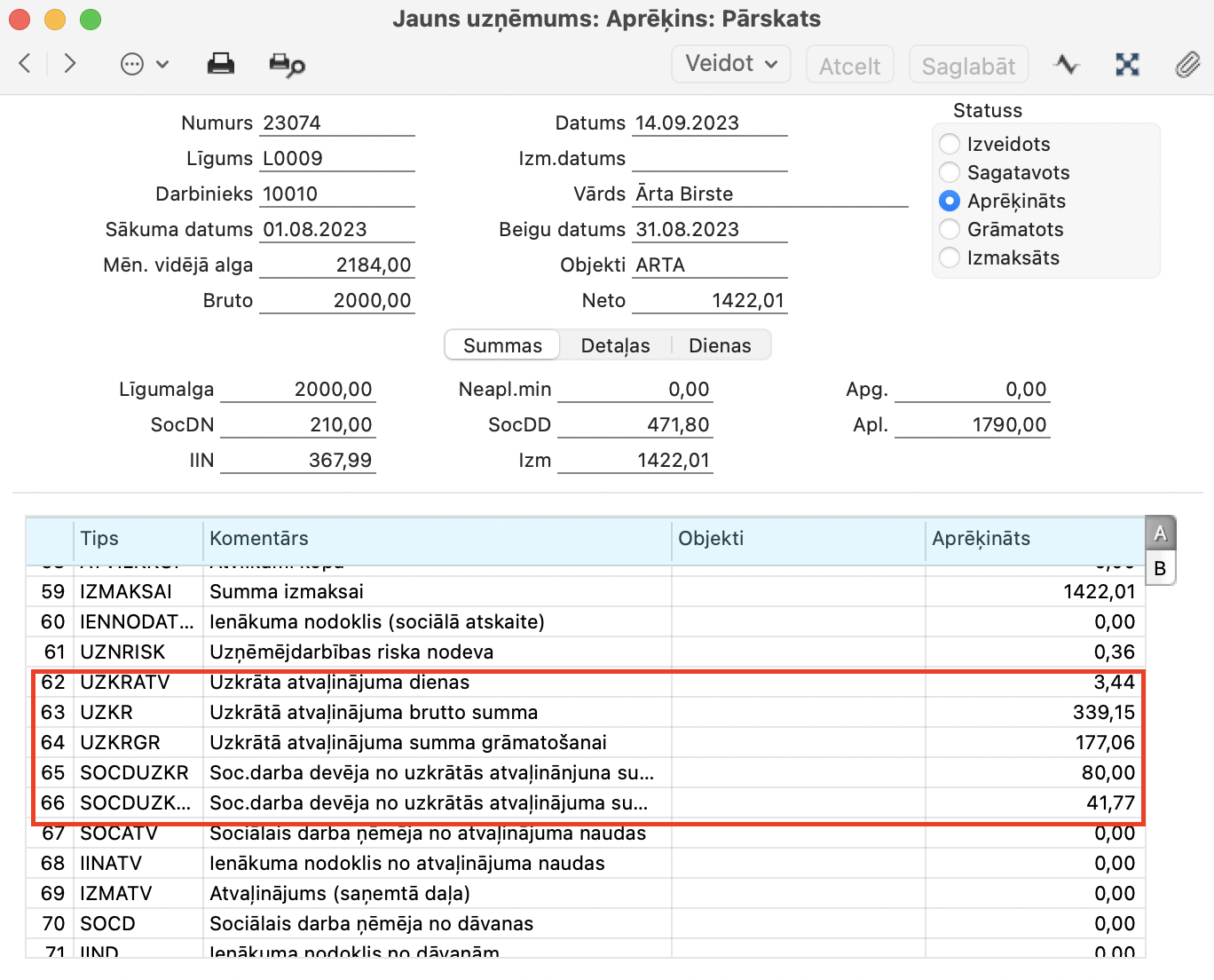Image resolution: width=1214 pixels, height=980 pixels.
Task: Open the Dienas tab
Action: click(x=720, y=345)
